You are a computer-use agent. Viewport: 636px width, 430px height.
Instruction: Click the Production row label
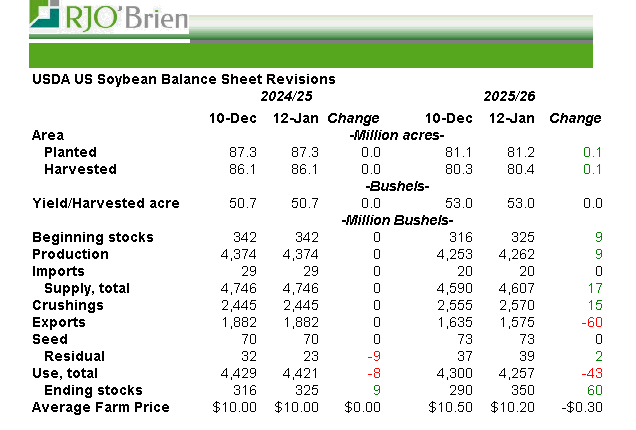click(70, 254)
